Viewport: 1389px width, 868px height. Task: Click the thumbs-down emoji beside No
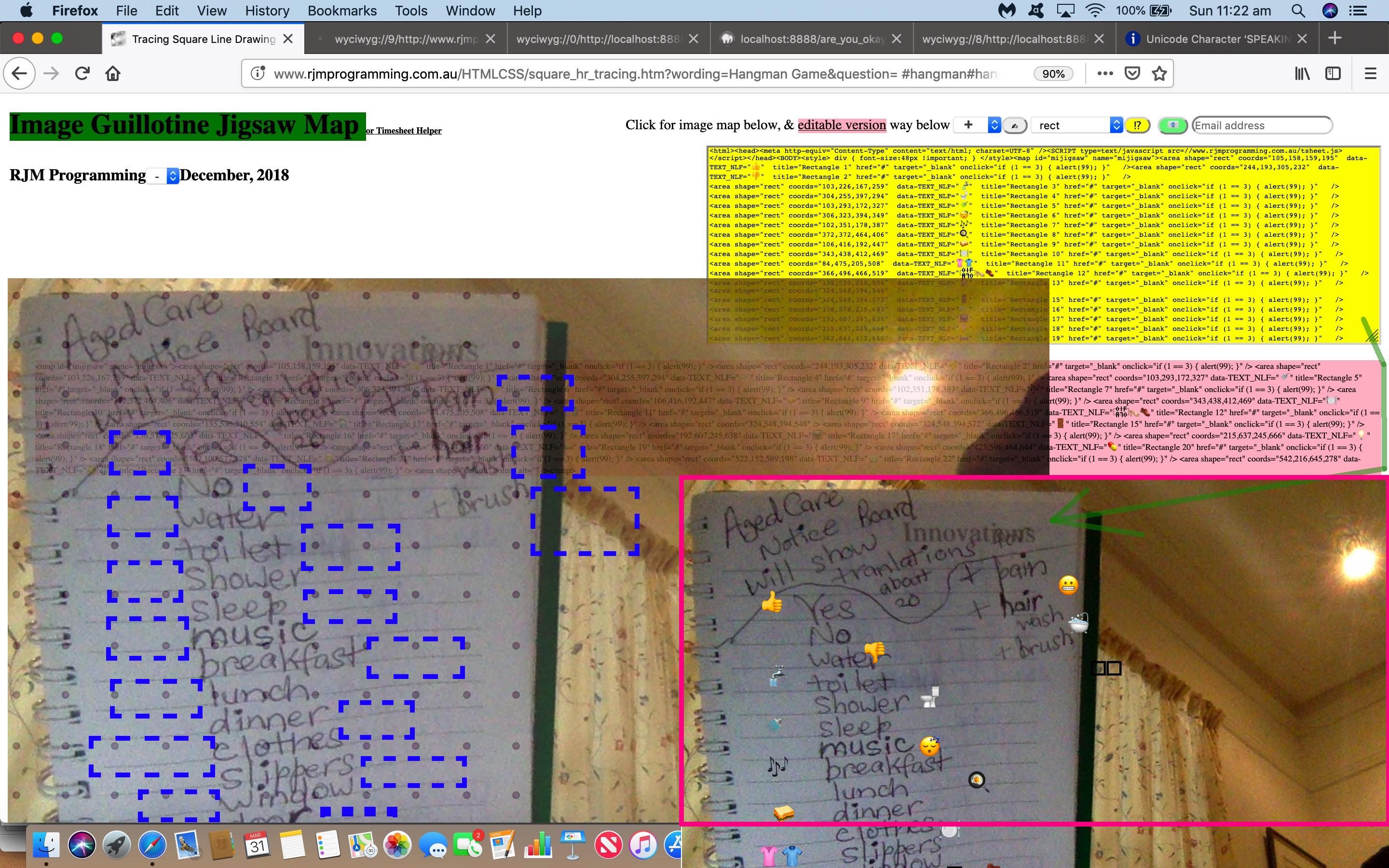pos(875,652)
